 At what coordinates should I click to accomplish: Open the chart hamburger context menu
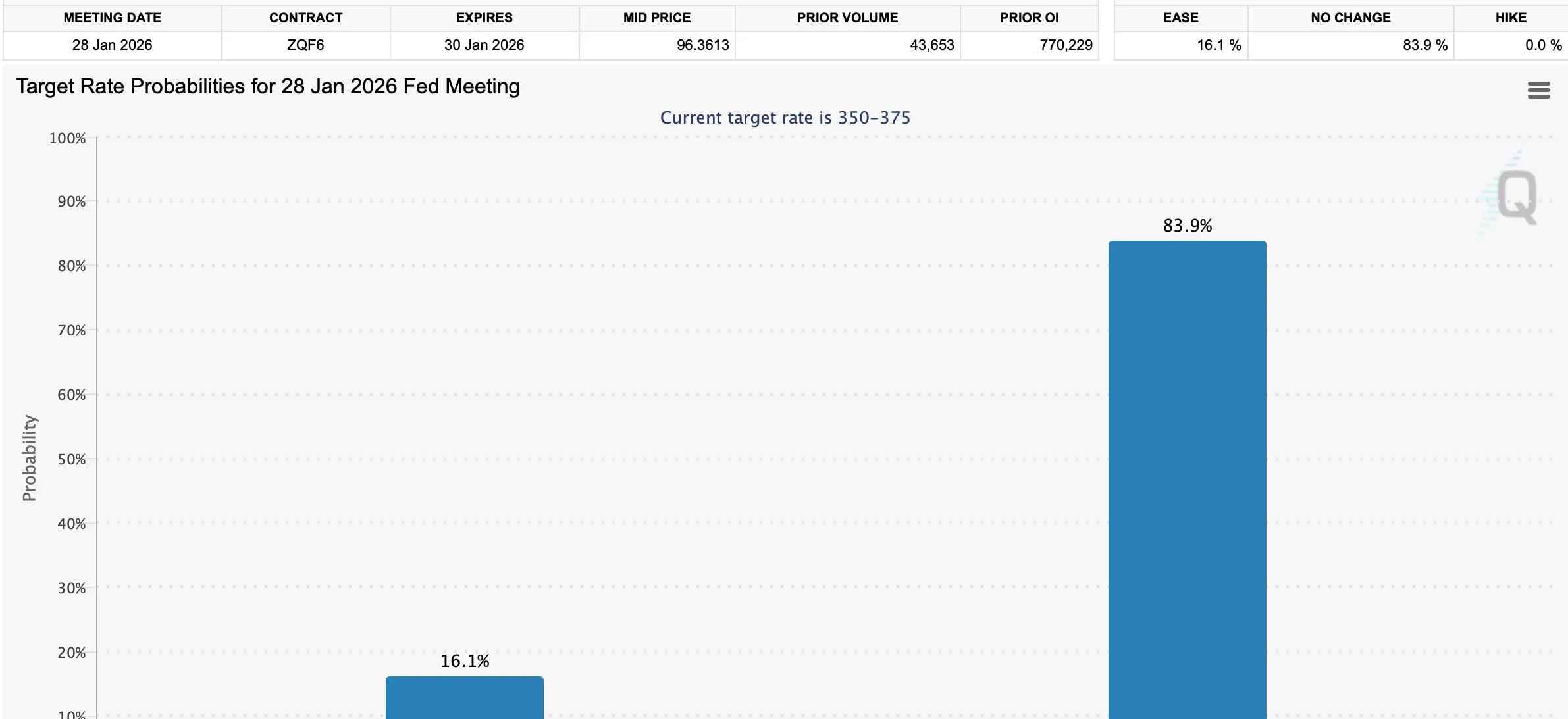(1538, 90)
